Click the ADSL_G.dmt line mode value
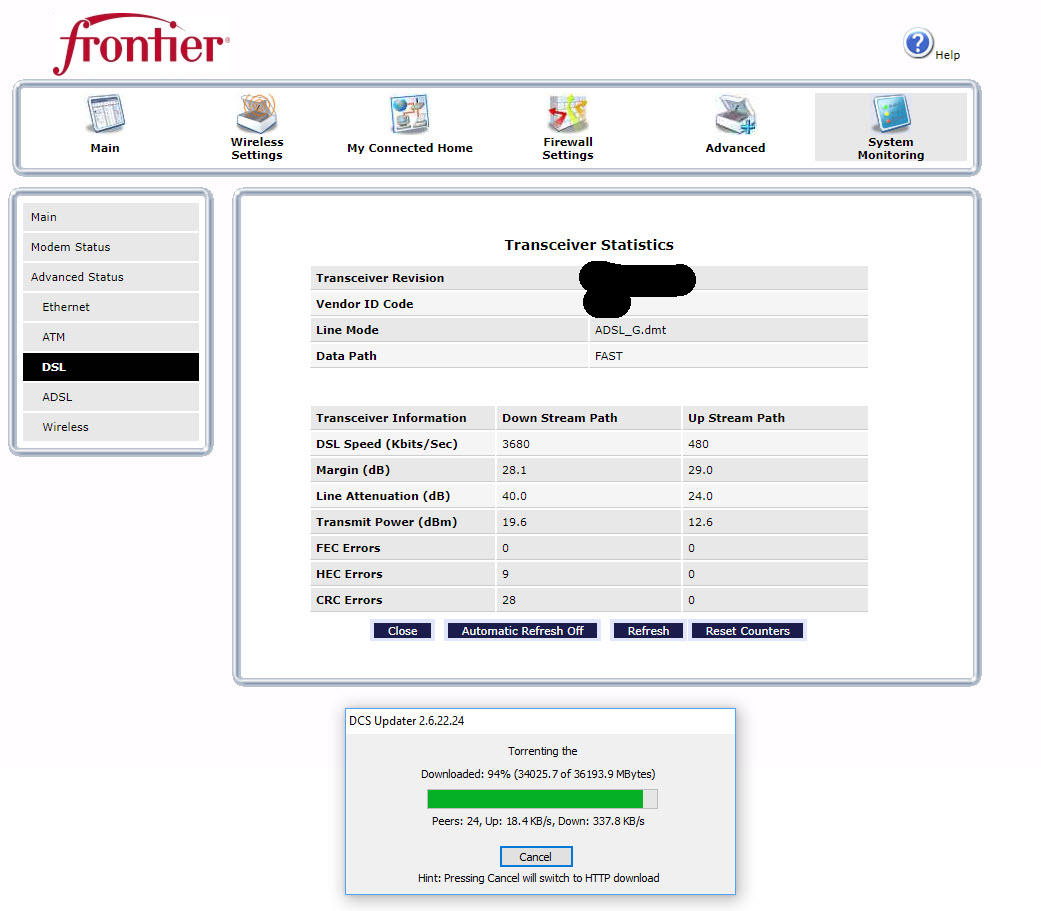This screenshot has height=911, width=1041. [x=630, y=330]
